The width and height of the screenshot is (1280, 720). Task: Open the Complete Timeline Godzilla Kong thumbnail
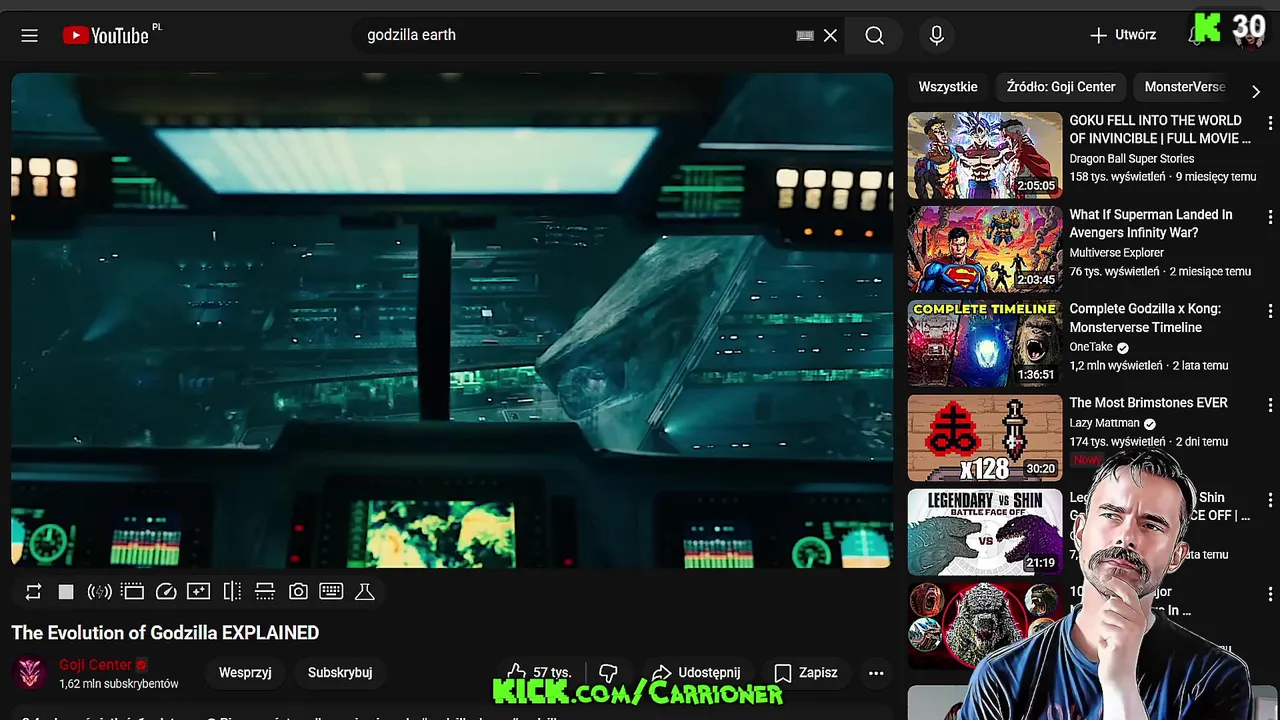point(985,344)
